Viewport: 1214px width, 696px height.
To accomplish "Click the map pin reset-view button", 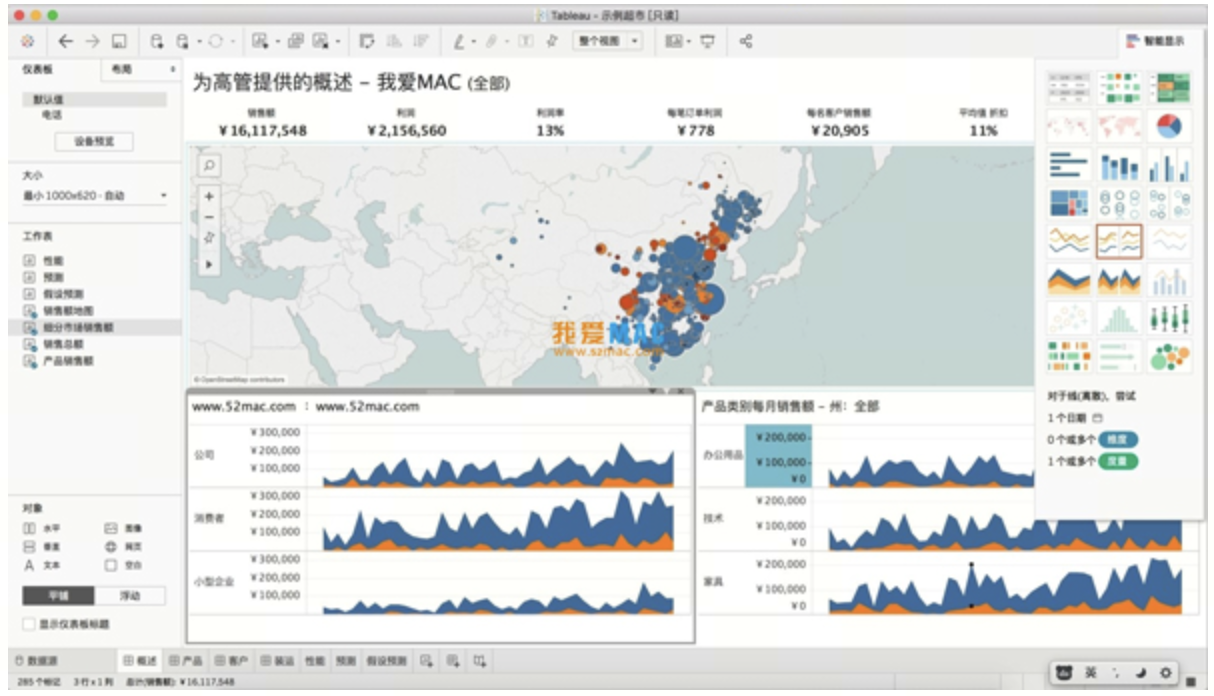I will coord(209,238).
